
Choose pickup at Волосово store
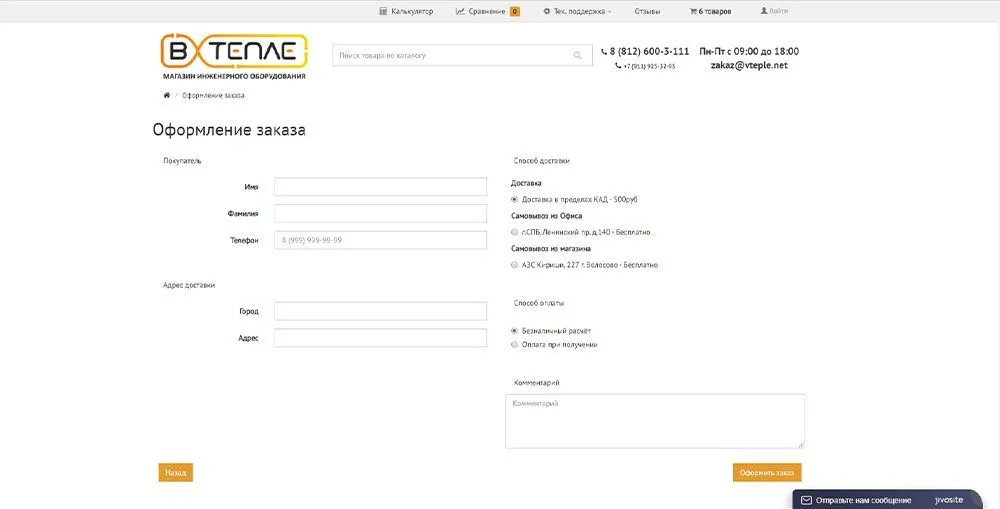[514, 265]
